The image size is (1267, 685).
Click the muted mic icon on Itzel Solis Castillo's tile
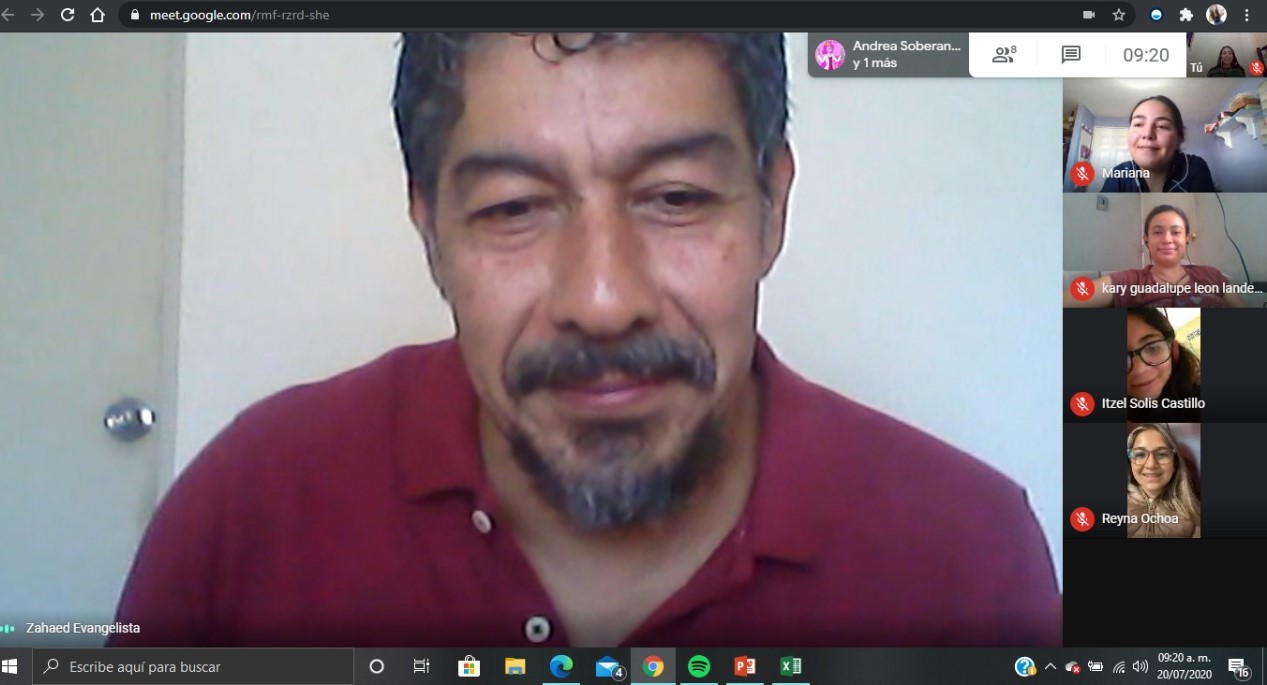[1082, 404]
